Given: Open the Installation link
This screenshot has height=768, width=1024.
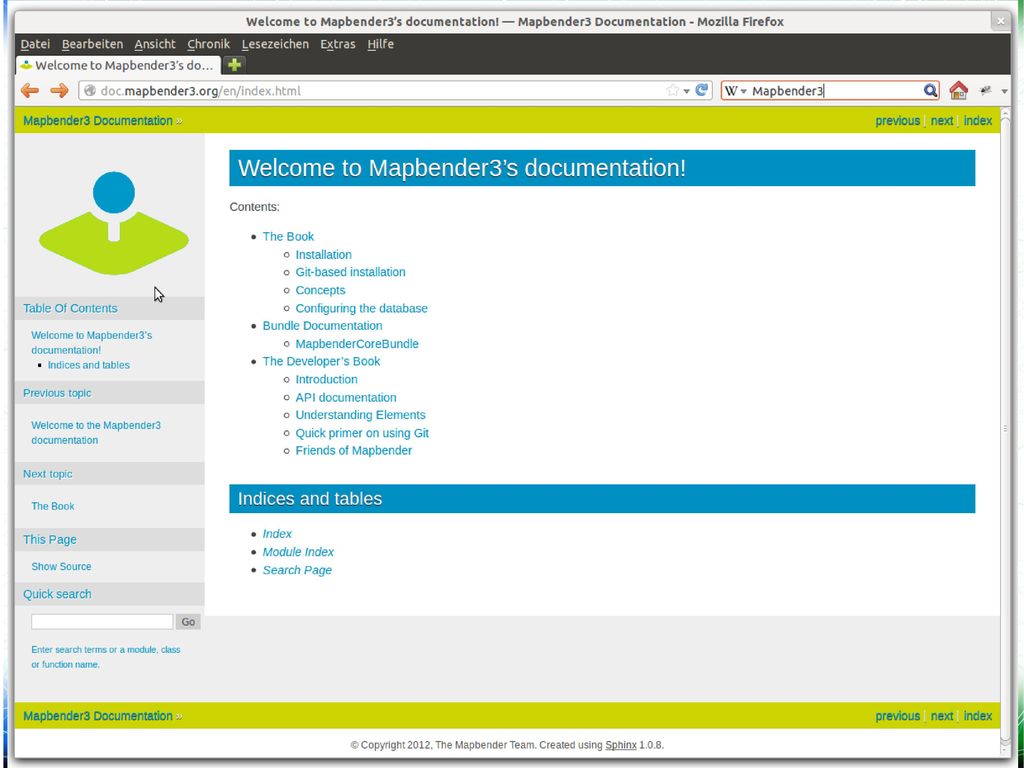Looking at the screenshot, I should click(323, 255).
